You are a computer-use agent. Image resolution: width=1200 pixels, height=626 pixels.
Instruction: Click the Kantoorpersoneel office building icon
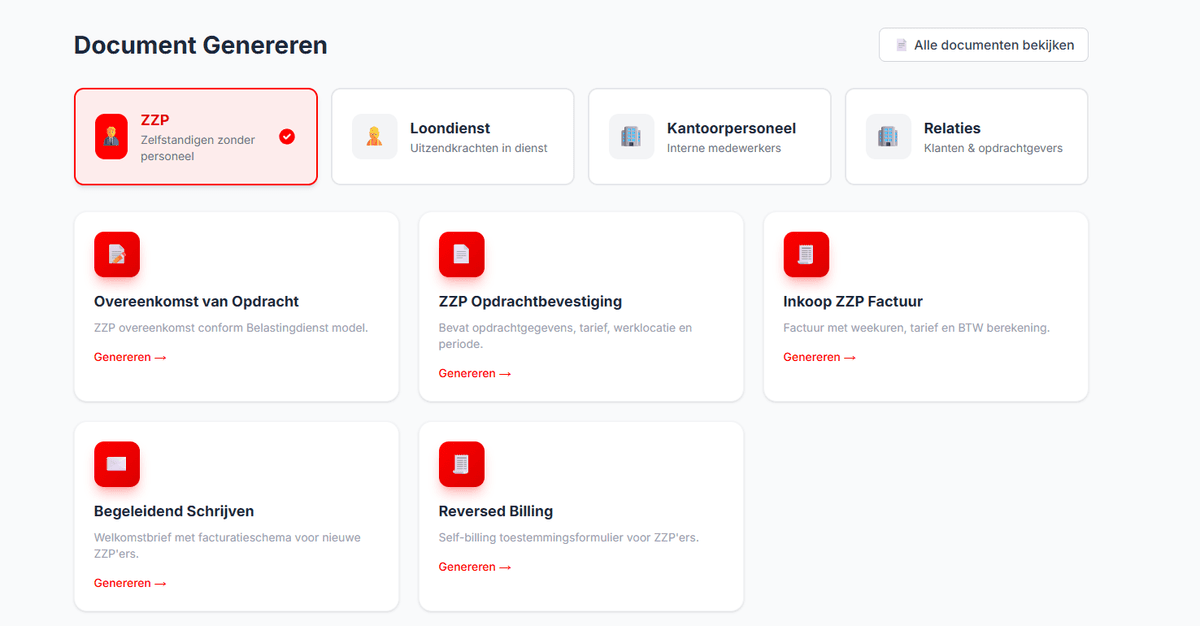631,136
